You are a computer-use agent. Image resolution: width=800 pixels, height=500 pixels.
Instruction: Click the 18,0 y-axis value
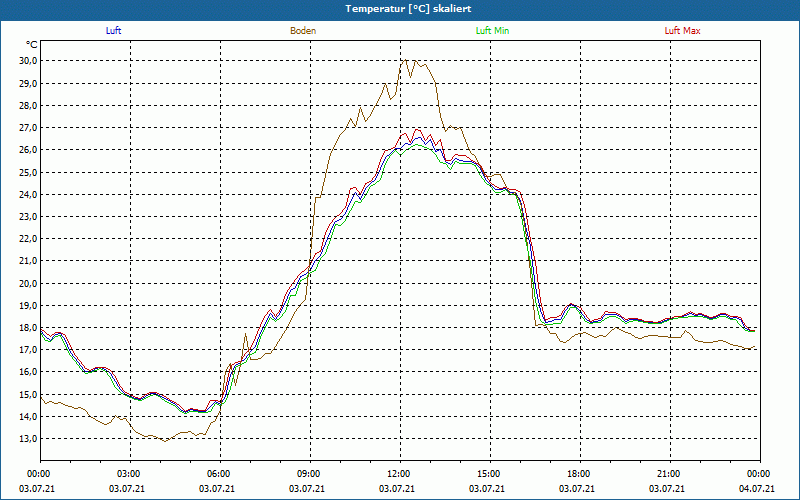pyautogui.click(x=29, y=328)
